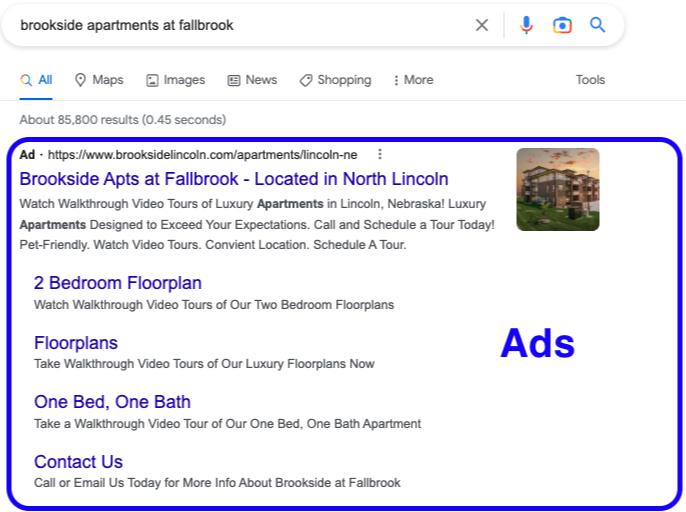Viewport: 686px width, 512px height.
Task: Click 'Watch Walkthrough Video Tours of Our Two Bedroom Floorplans'
Action: (214, 305)
